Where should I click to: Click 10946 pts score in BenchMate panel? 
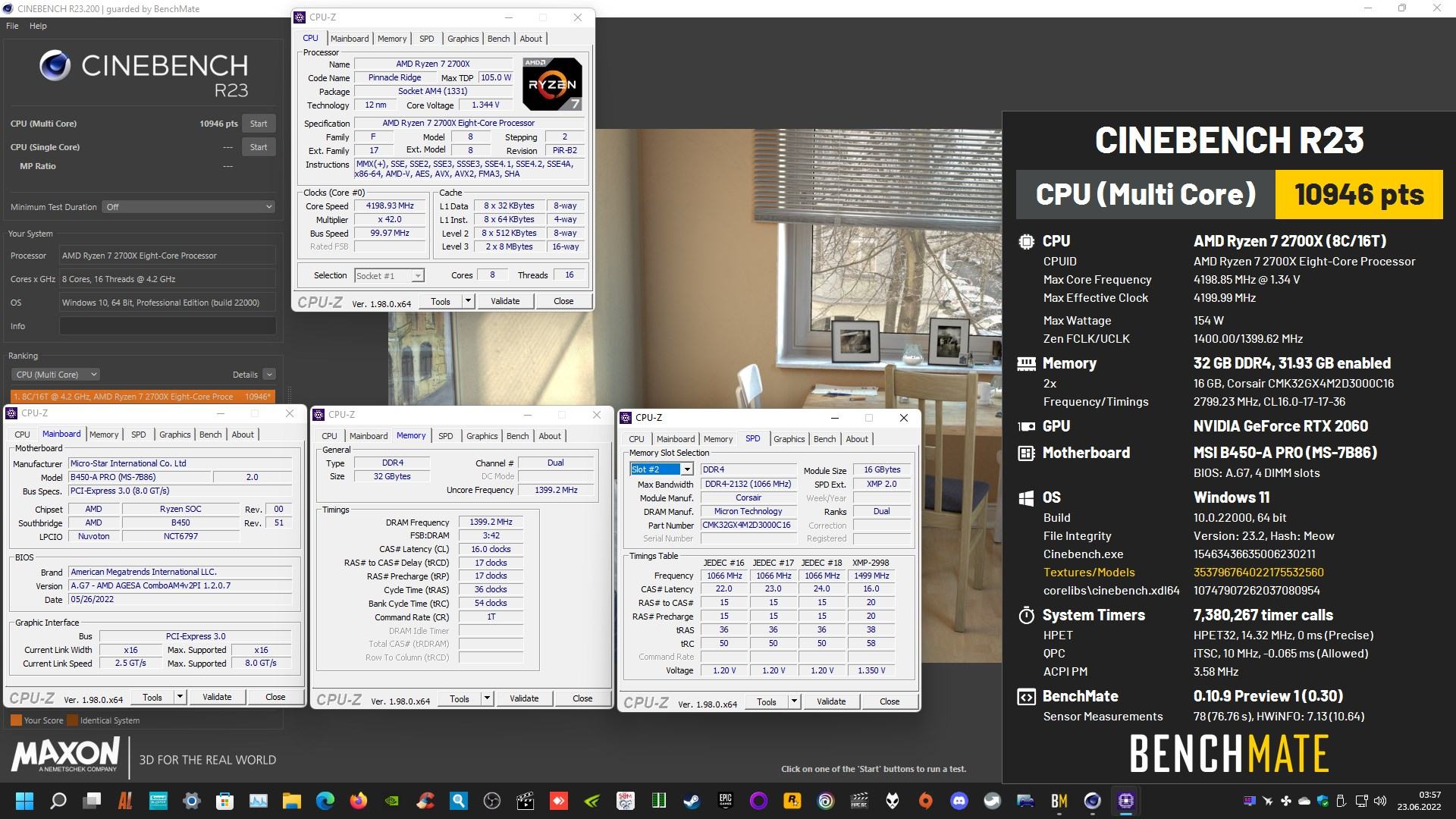1359,194
